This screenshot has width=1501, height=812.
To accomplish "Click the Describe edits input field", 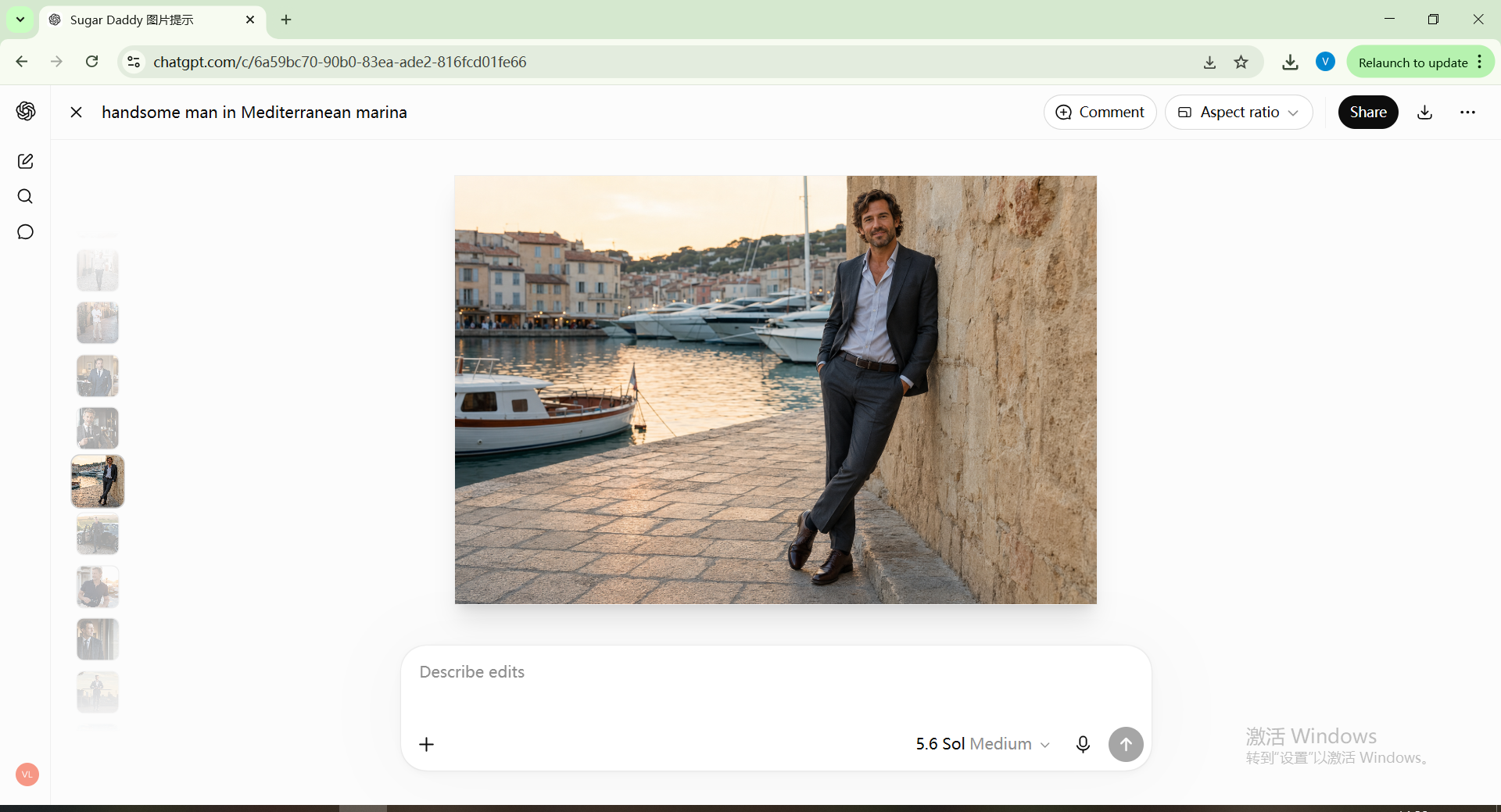I will [776, 672].
